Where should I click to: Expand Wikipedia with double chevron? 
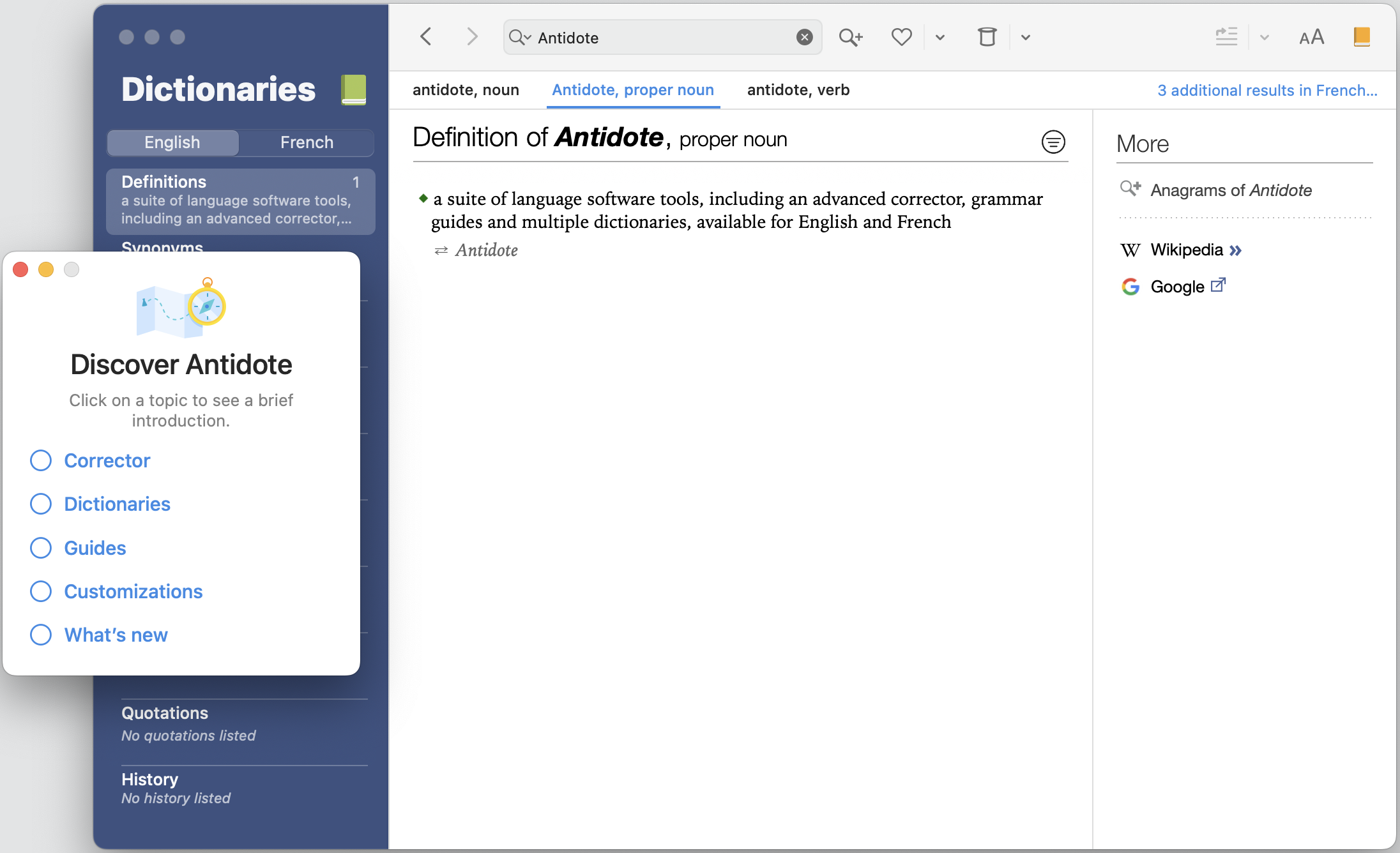[x=1235, y=250]
